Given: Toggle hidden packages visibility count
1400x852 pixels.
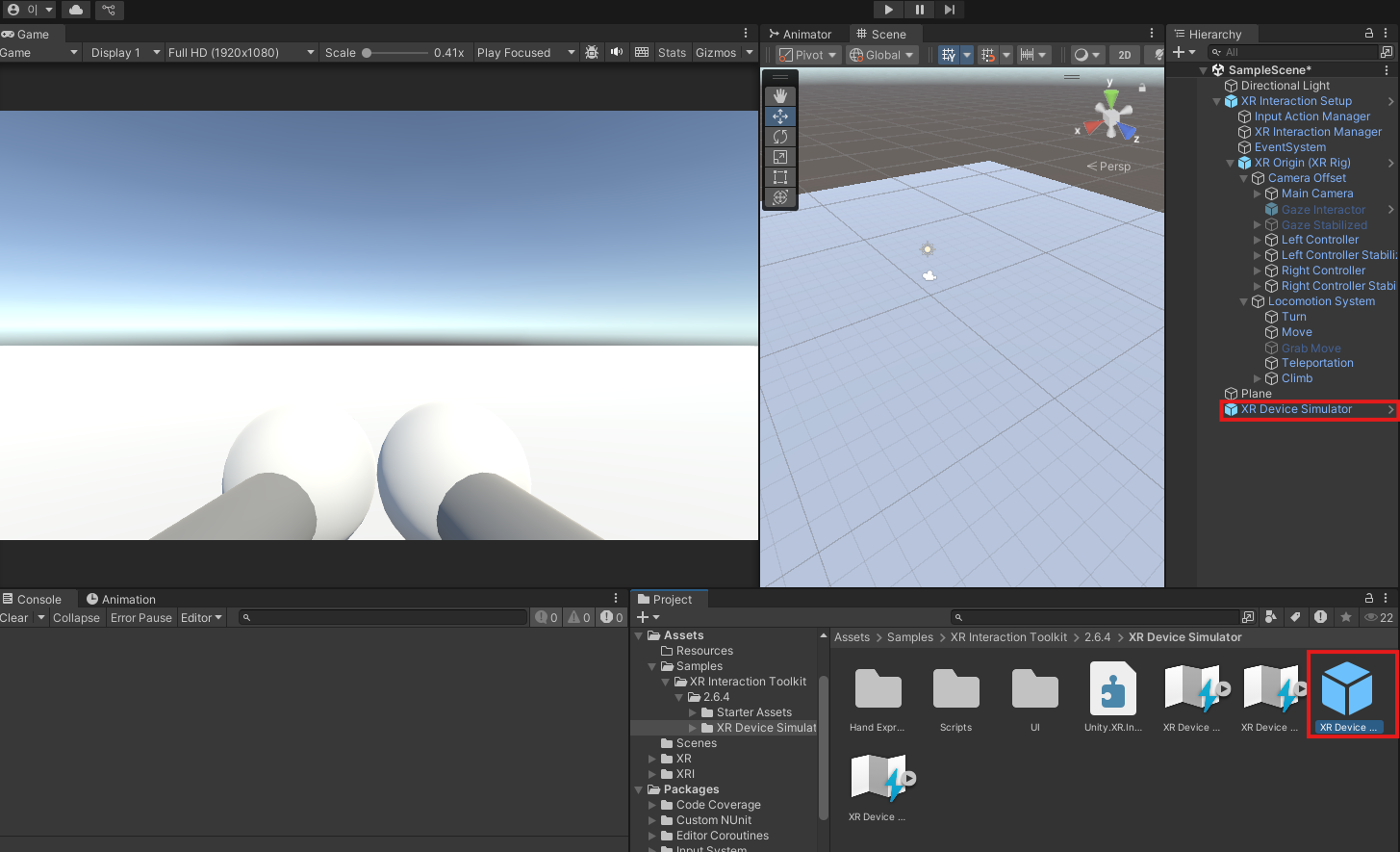Looking at the screenshot, I should (x=1379, y=617).
